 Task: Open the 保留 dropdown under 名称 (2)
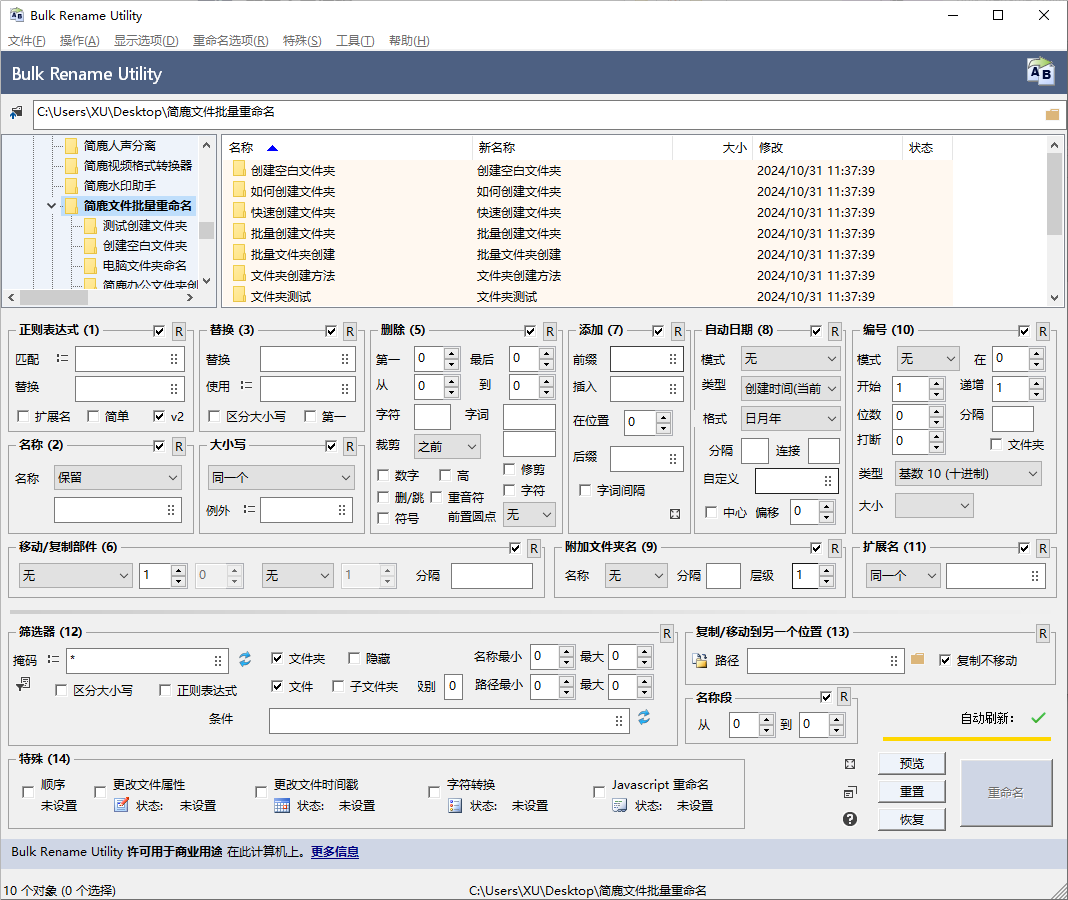[x=117, y=479]
